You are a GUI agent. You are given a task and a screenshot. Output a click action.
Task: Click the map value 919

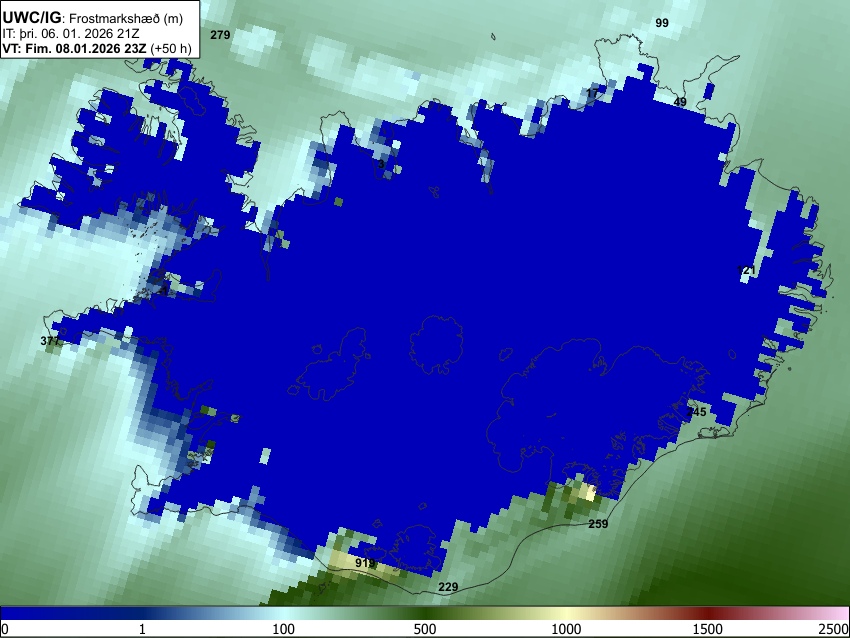[x=365, y=563]
